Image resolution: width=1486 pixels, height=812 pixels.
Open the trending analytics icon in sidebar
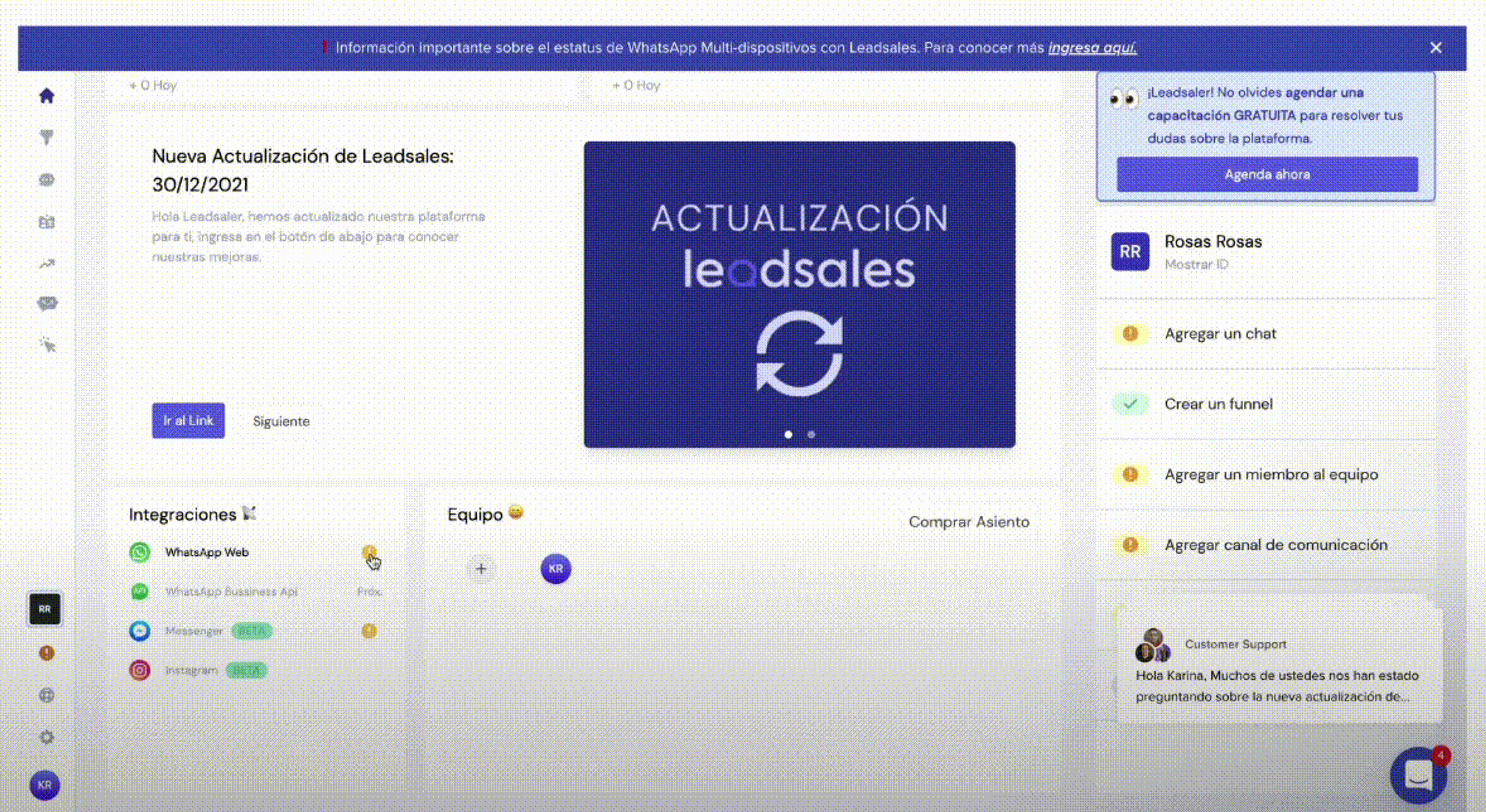[47, 264]
